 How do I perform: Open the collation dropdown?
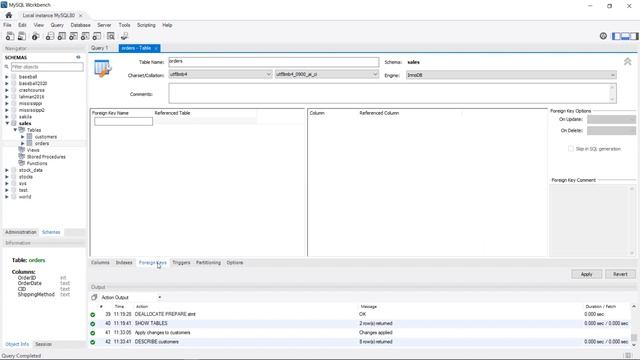pos(327,75)
